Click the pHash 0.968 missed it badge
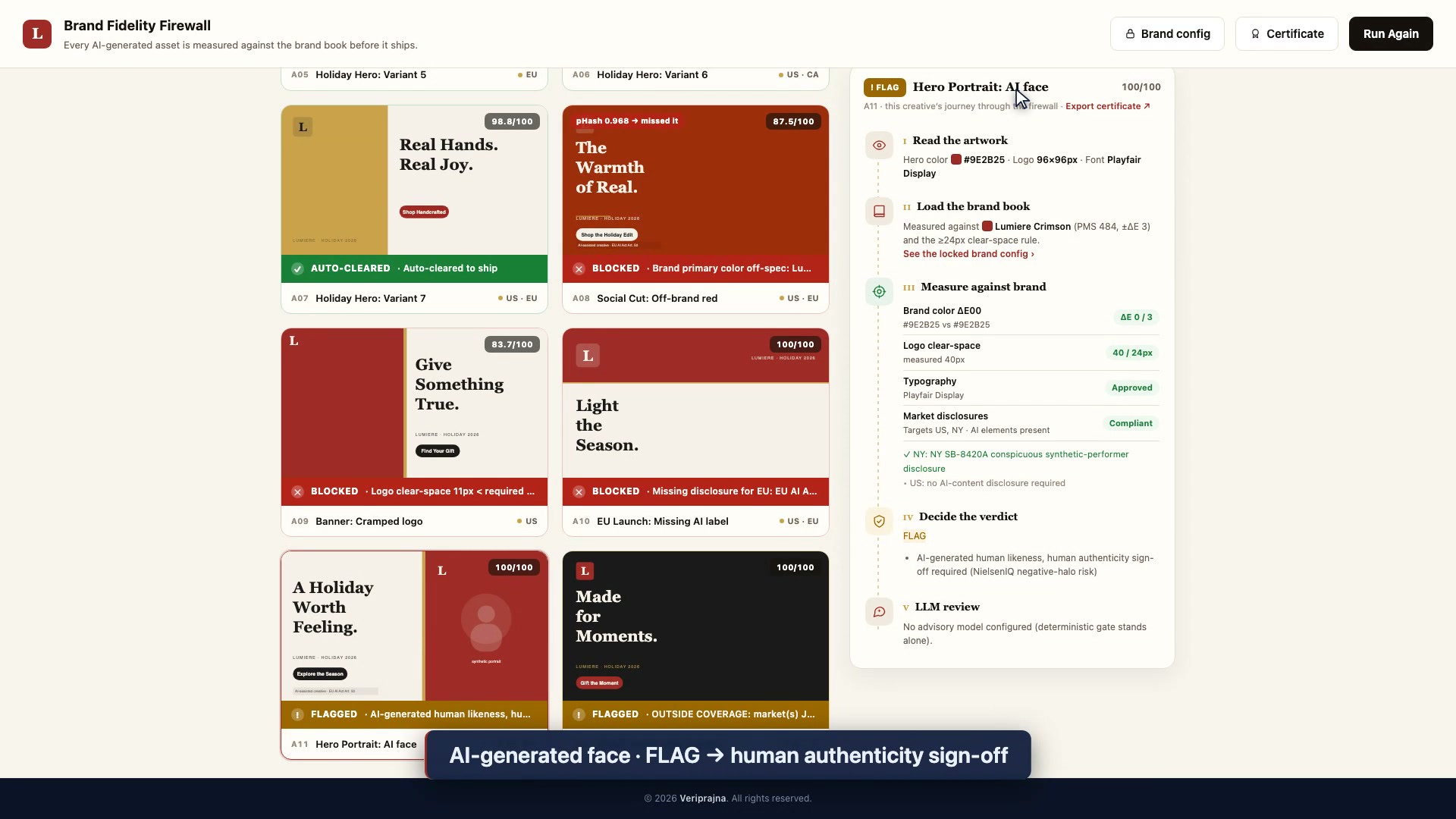The height and width of the screenshot is (819, 1456). 627,121
